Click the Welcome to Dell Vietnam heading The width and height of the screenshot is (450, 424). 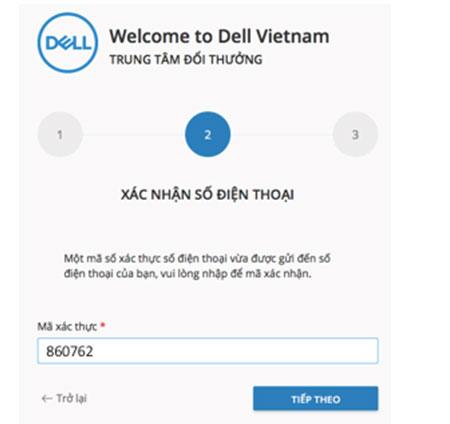pos(219,36)
